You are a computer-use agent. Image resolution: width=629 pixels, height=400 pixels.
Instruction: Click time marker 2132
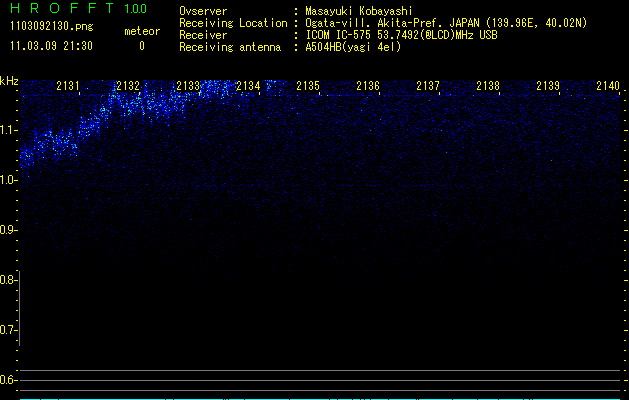click(x=128, y=86)
